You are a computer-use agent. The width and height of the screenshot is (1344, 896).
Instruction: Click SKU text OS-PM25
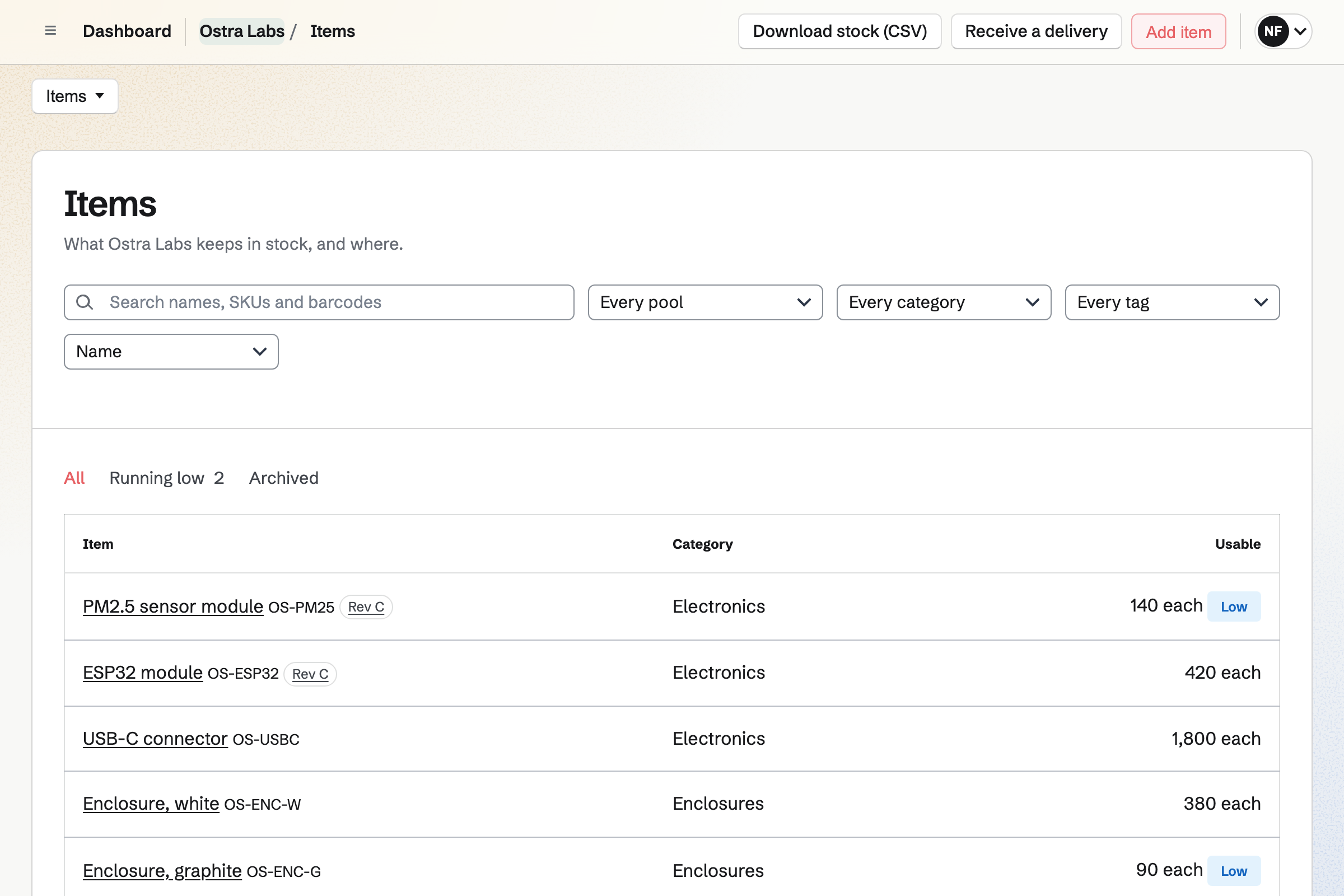301,608
